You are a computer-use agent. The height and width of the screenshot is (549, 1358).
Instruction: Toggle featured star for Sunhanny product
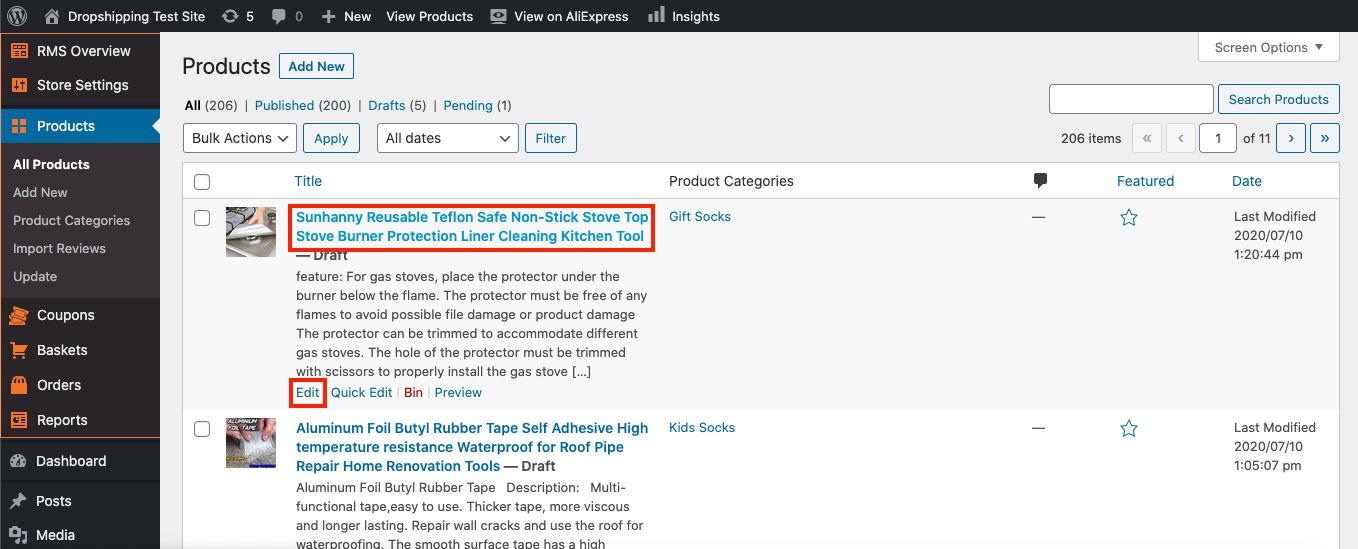pyautogui.click(x=1129, y=217)
